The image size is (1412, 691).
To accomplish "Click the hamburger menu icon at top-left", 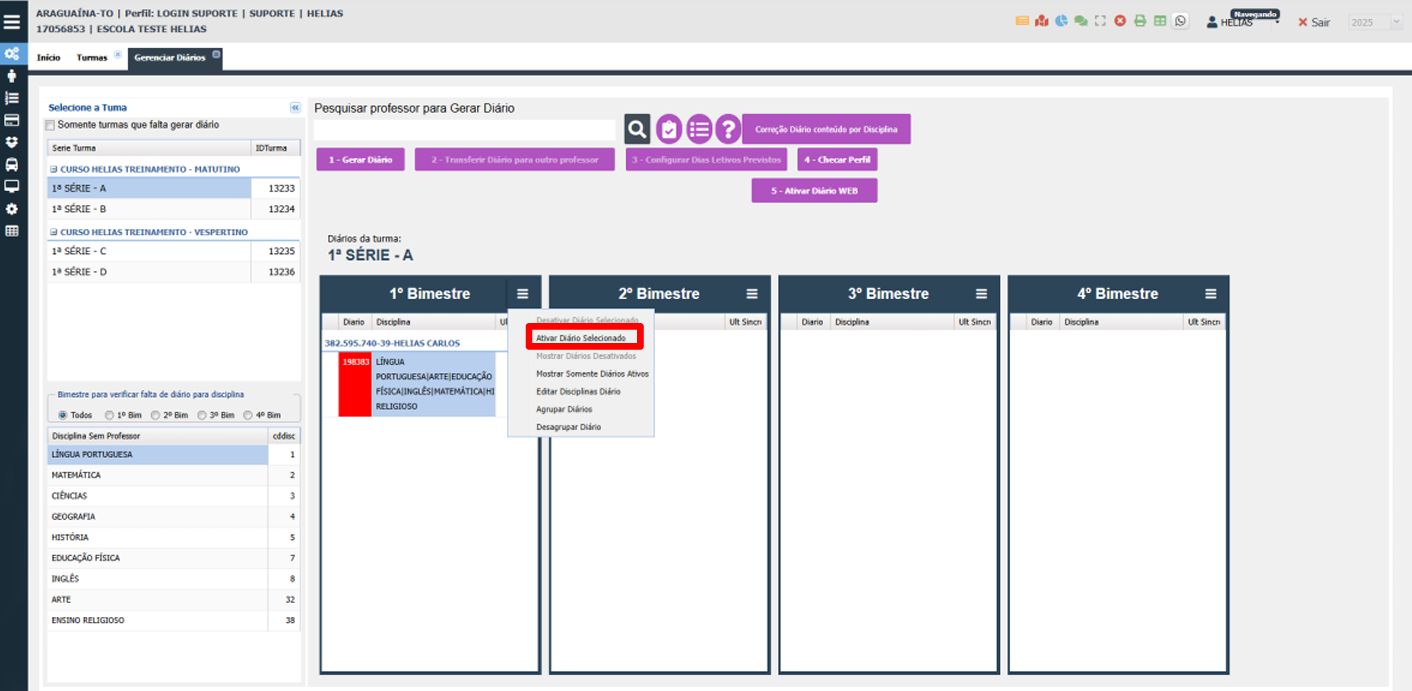I will click(12, 21).
